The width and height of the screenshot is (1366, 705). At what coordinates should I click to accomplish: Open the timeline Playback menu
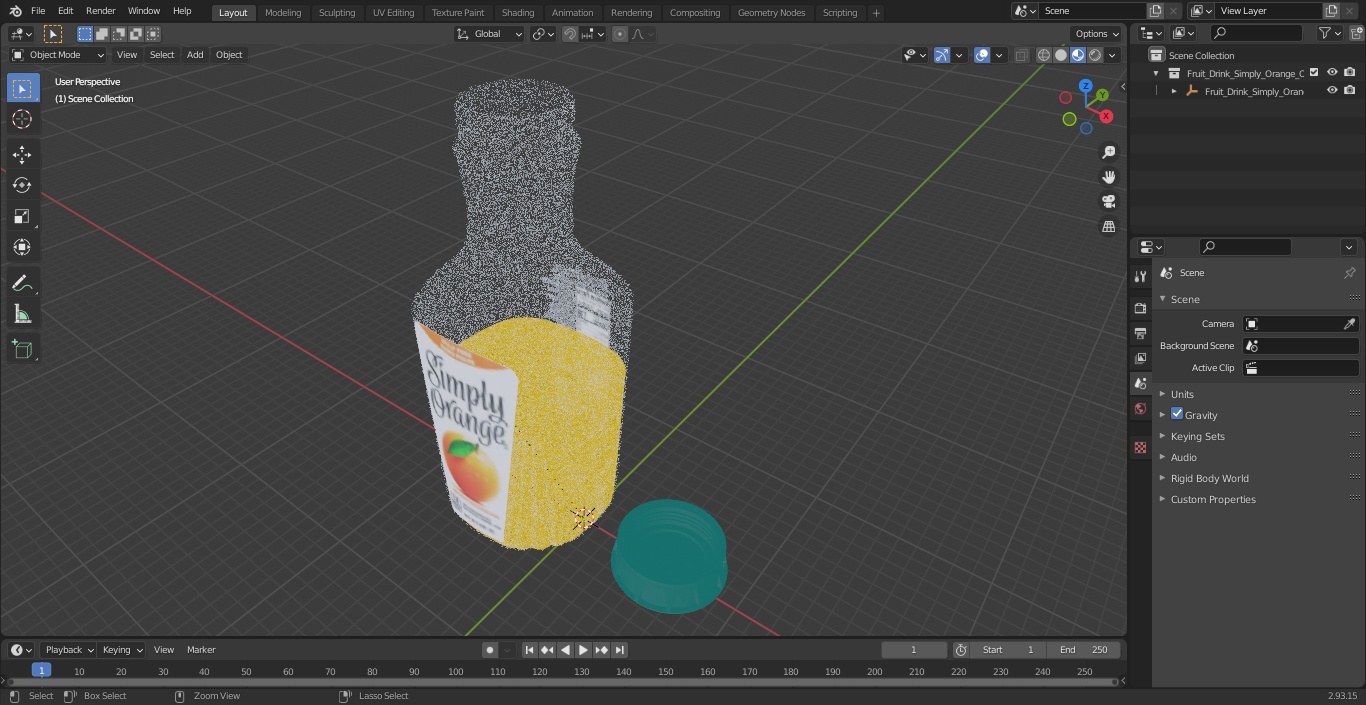click(69, 650)
